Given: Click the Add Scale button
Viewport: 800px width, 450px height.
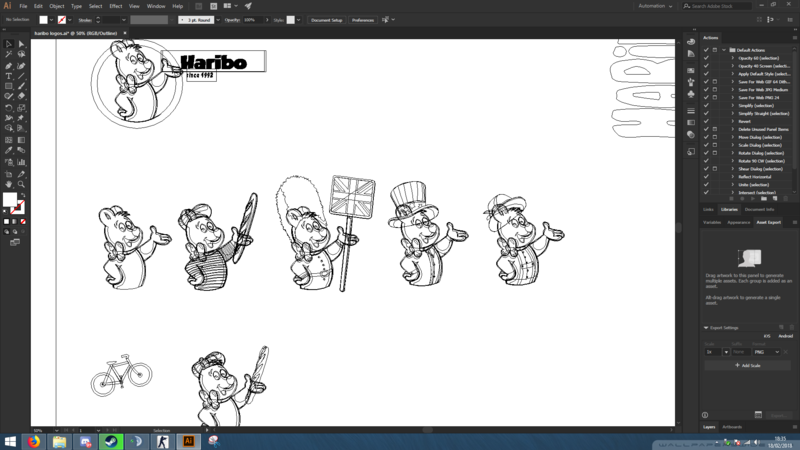Looking at the screenshot, I should (747, 365).
